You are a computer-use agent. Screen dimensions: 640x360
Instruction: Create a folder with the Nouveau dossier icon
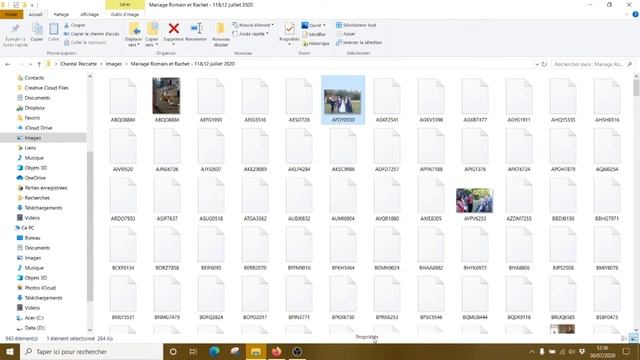tap(220, 29)
